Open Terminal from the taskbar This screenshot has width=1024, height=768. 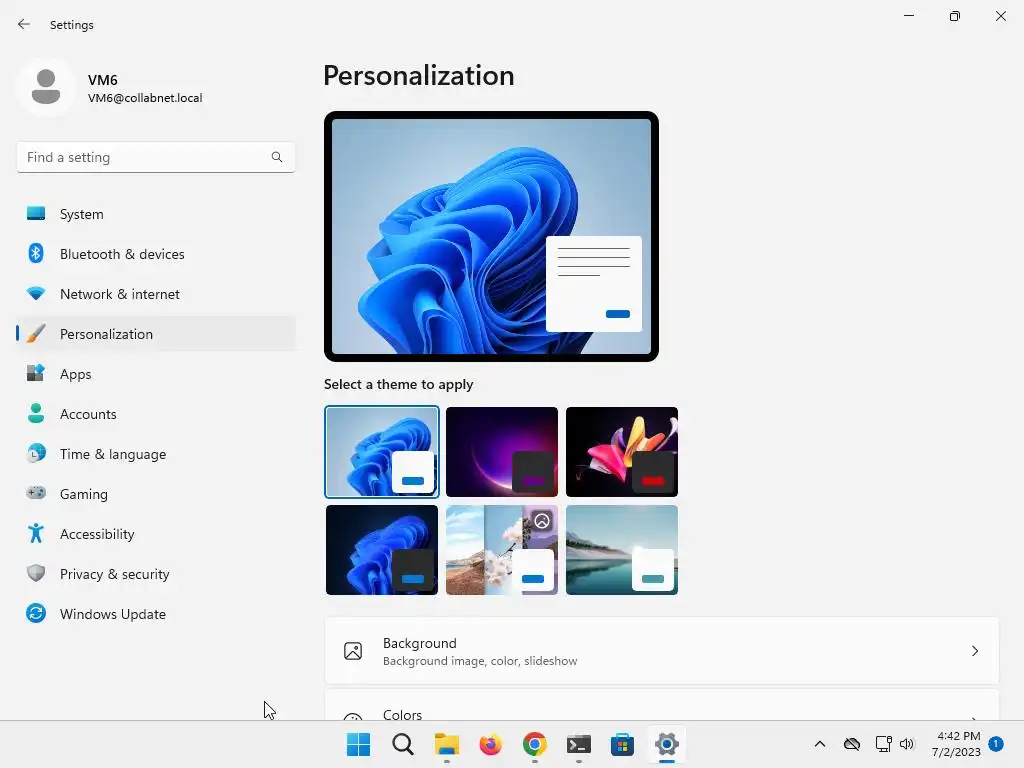pos(579,744)
